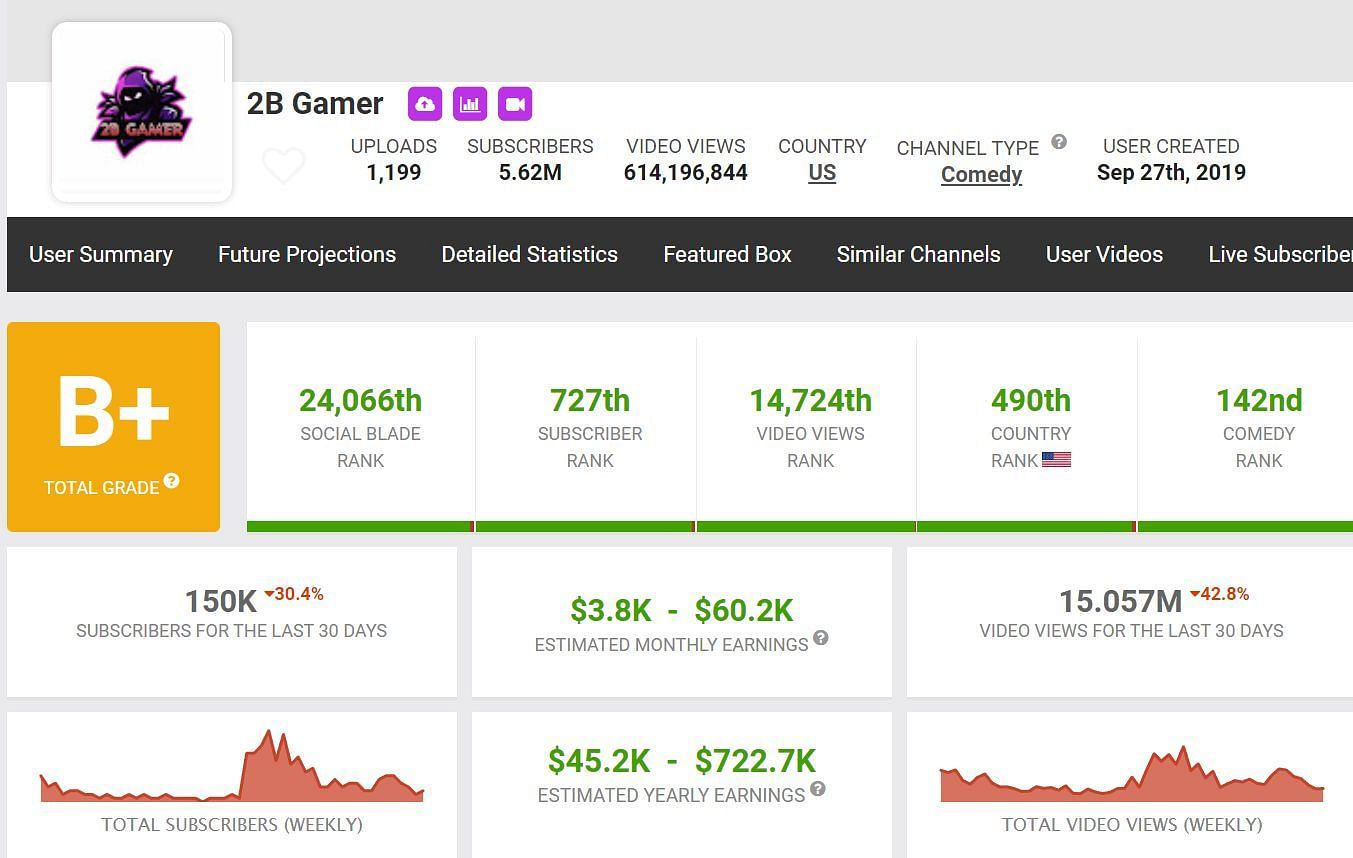This screenshot has width=1353, height=858.
Task: Go to the Similar Channels tab
Action: click(919, 255)
